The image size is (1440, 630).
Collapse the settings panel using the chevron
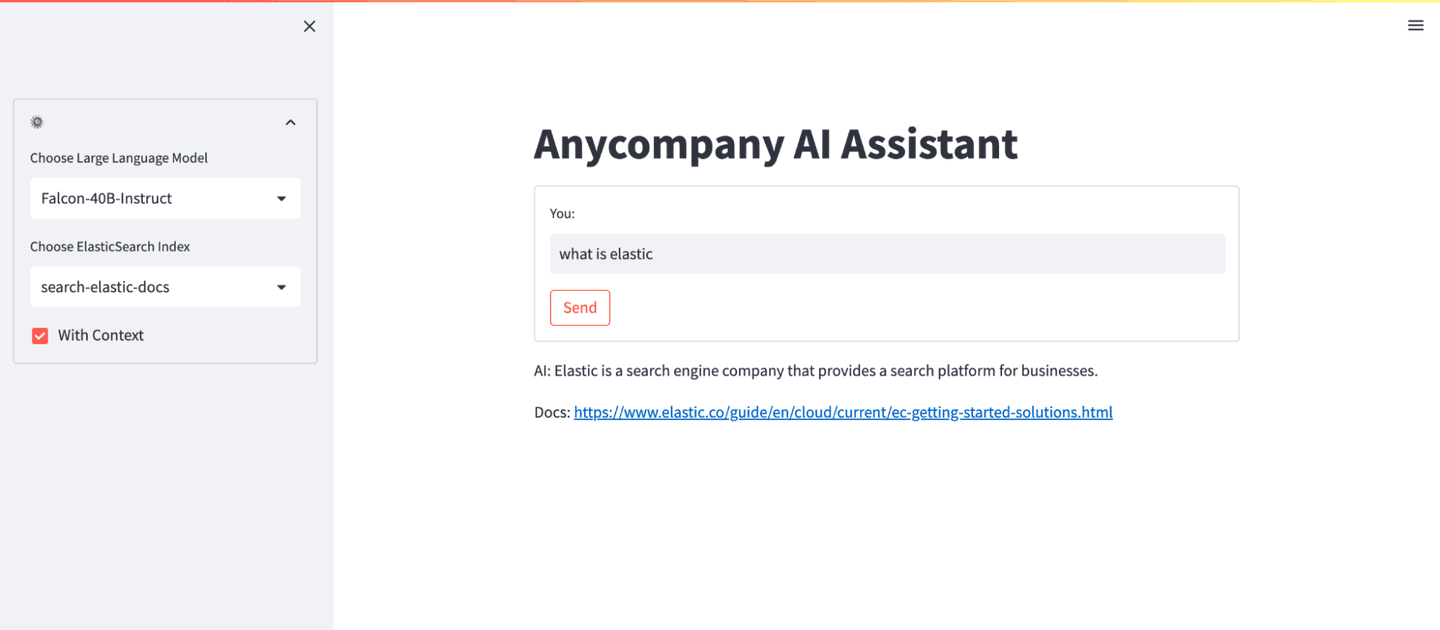coord(291,122)
